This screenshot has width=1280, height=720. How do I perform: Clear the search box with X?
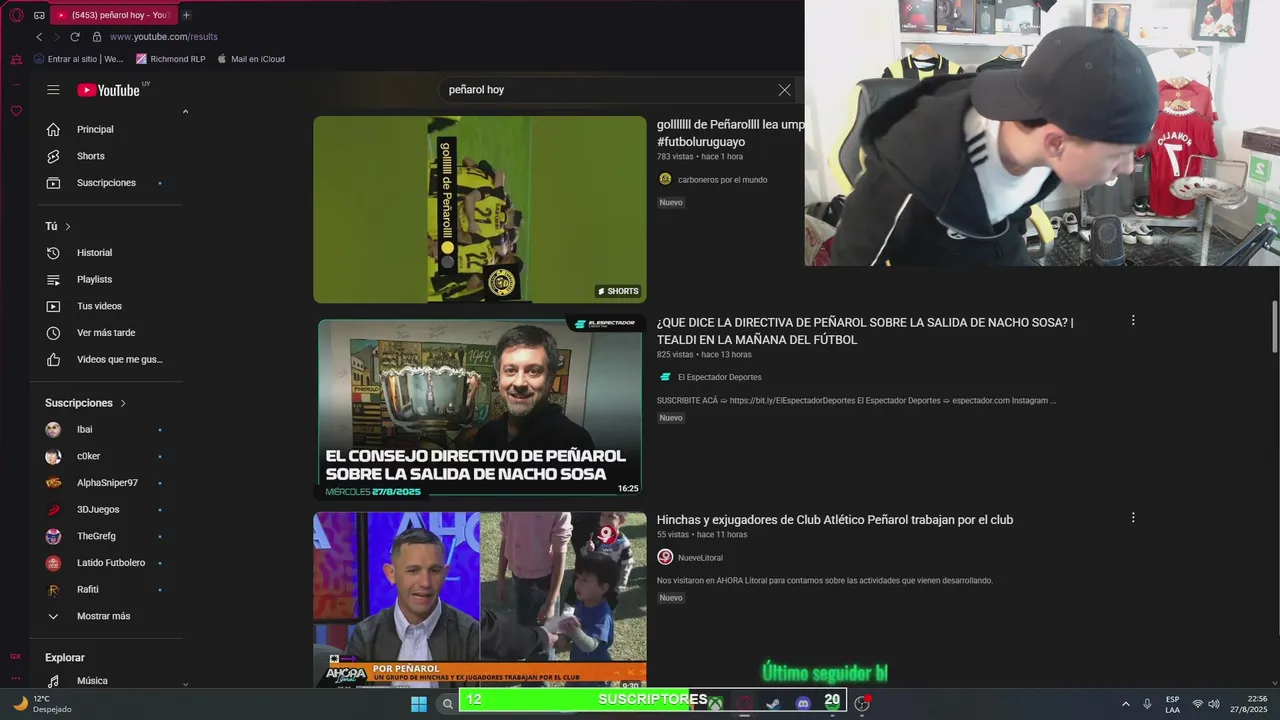784,90
